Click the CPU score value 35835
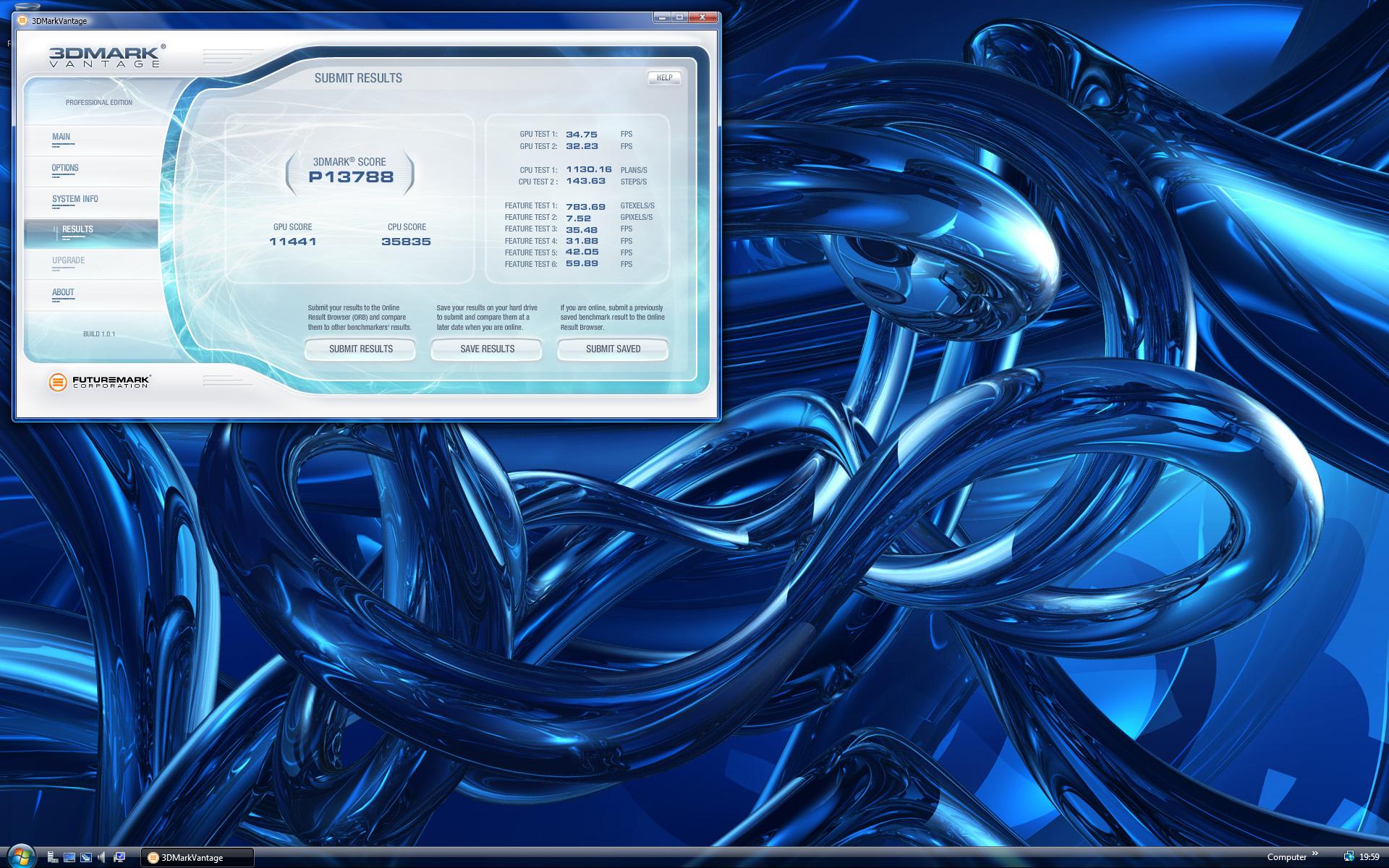The height and width of the screenshot is (868, 1389). pyautogui.click(x=406, y=242)
